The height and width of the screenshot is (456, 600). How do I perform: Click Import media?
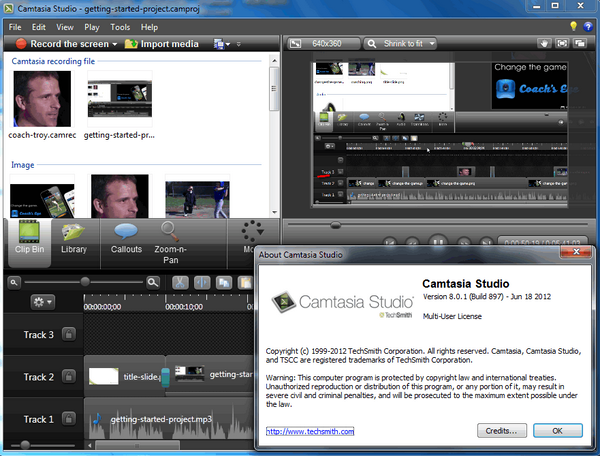(161, 44)
